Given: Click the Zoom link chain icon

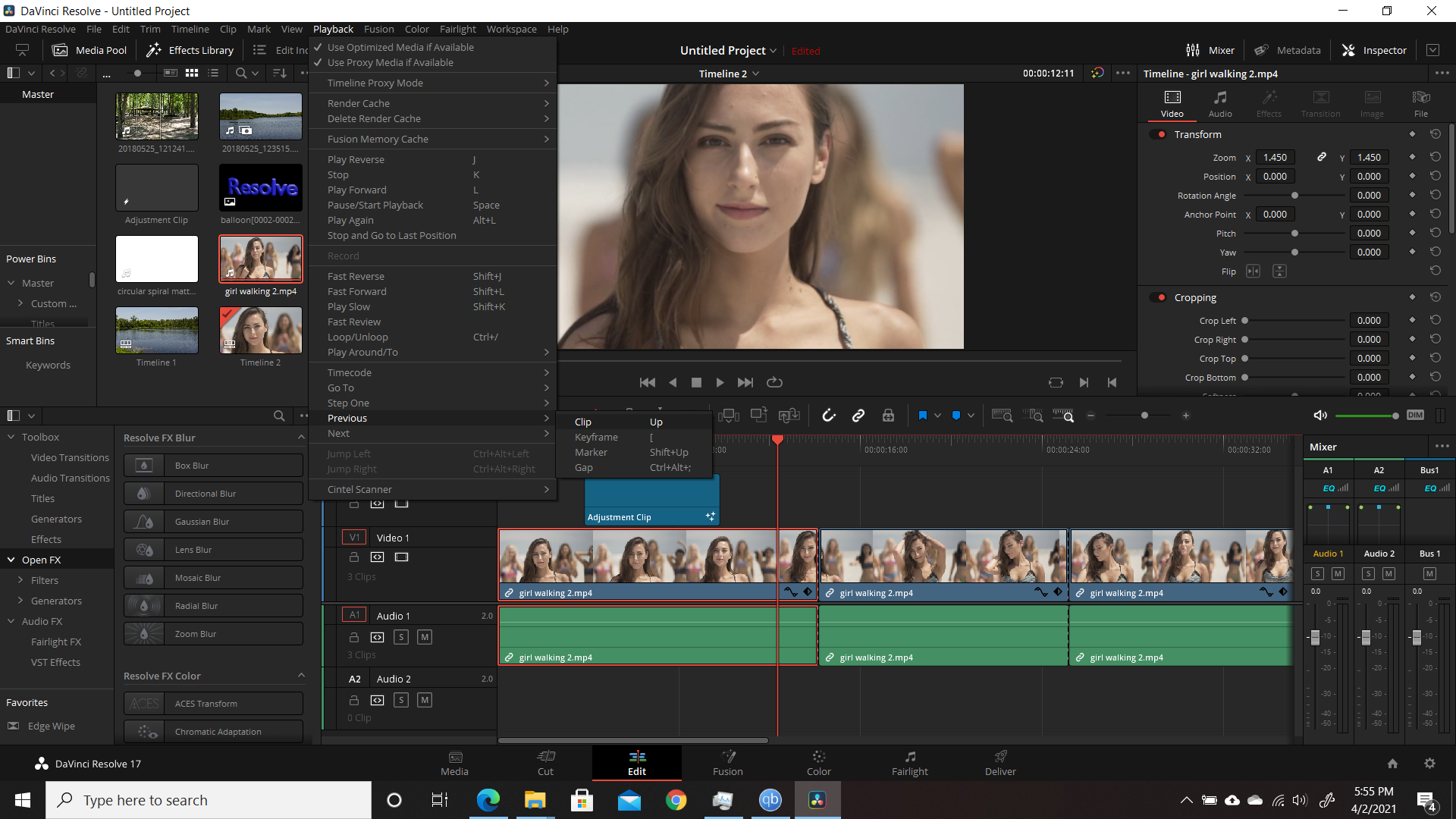Looking at the screenshot, I should 1322,157.
